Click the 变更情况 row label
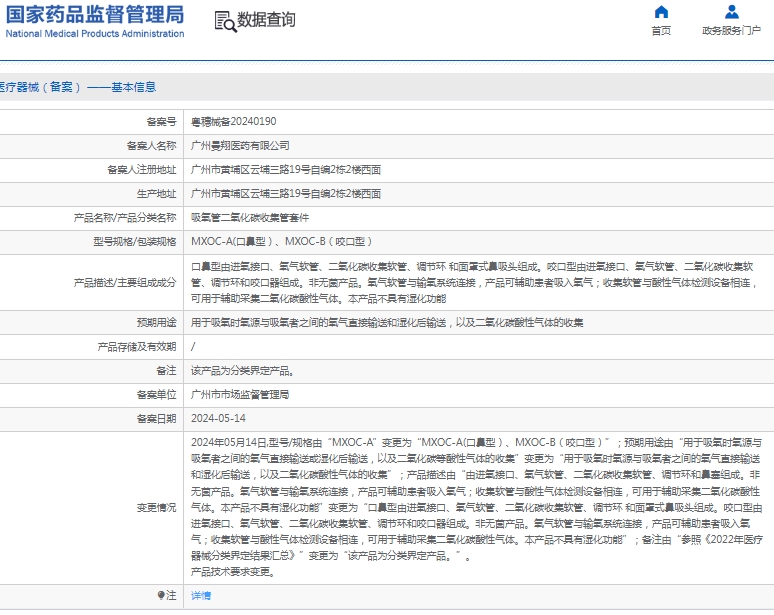774x615 pixels. point(156,507)
